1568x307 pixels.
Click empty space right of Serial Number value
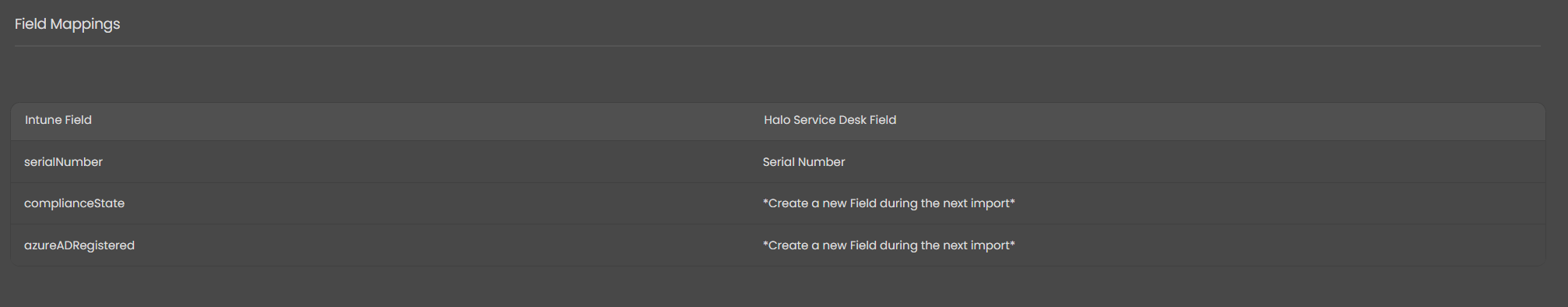(x=1191, y=162)
